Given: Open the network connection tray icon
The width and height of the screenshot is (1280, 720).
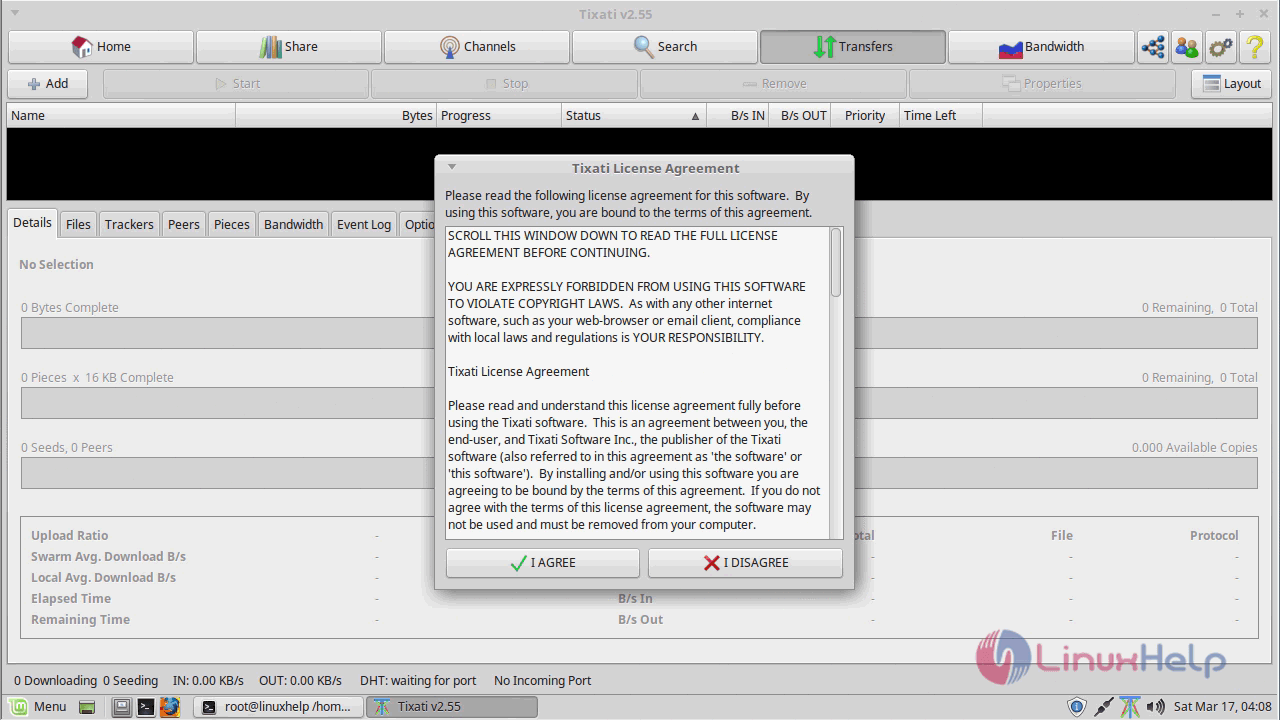Looking at the screenshot, I should click(1104, 707).
